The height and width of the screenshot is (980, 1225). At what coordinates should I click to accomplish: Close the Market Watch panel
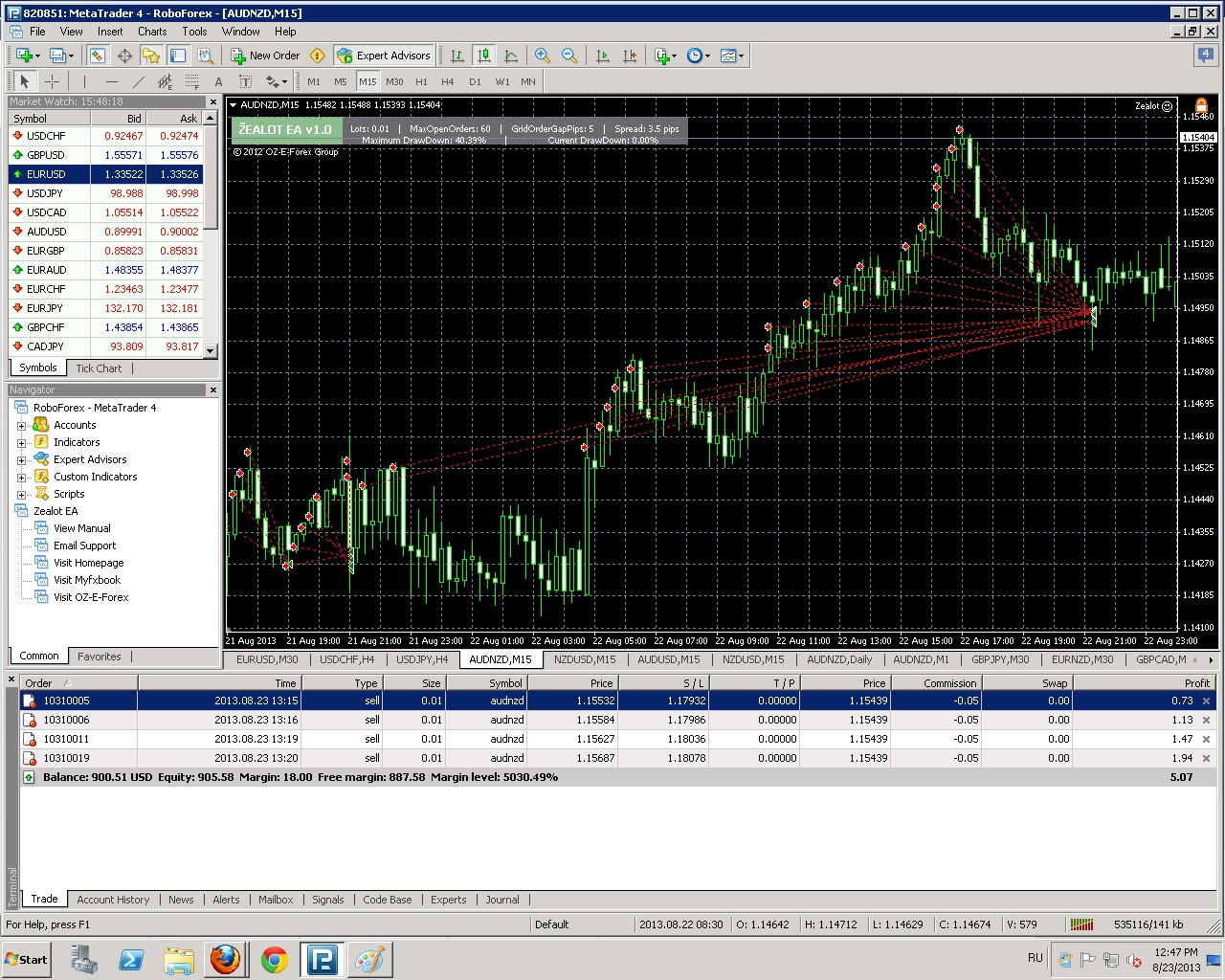pos(212,101)
